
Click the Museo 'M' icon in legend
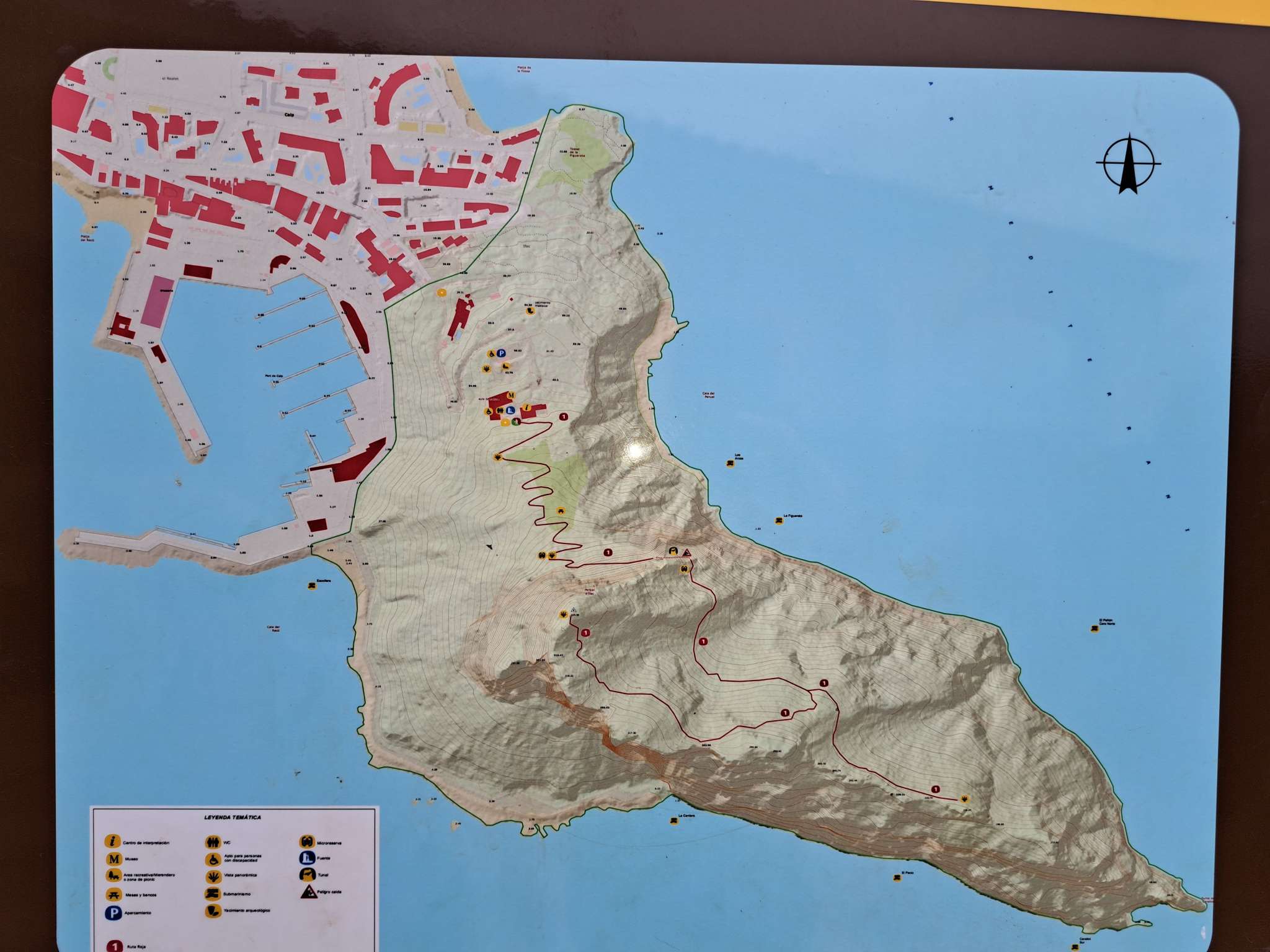(x=113, y=859)
